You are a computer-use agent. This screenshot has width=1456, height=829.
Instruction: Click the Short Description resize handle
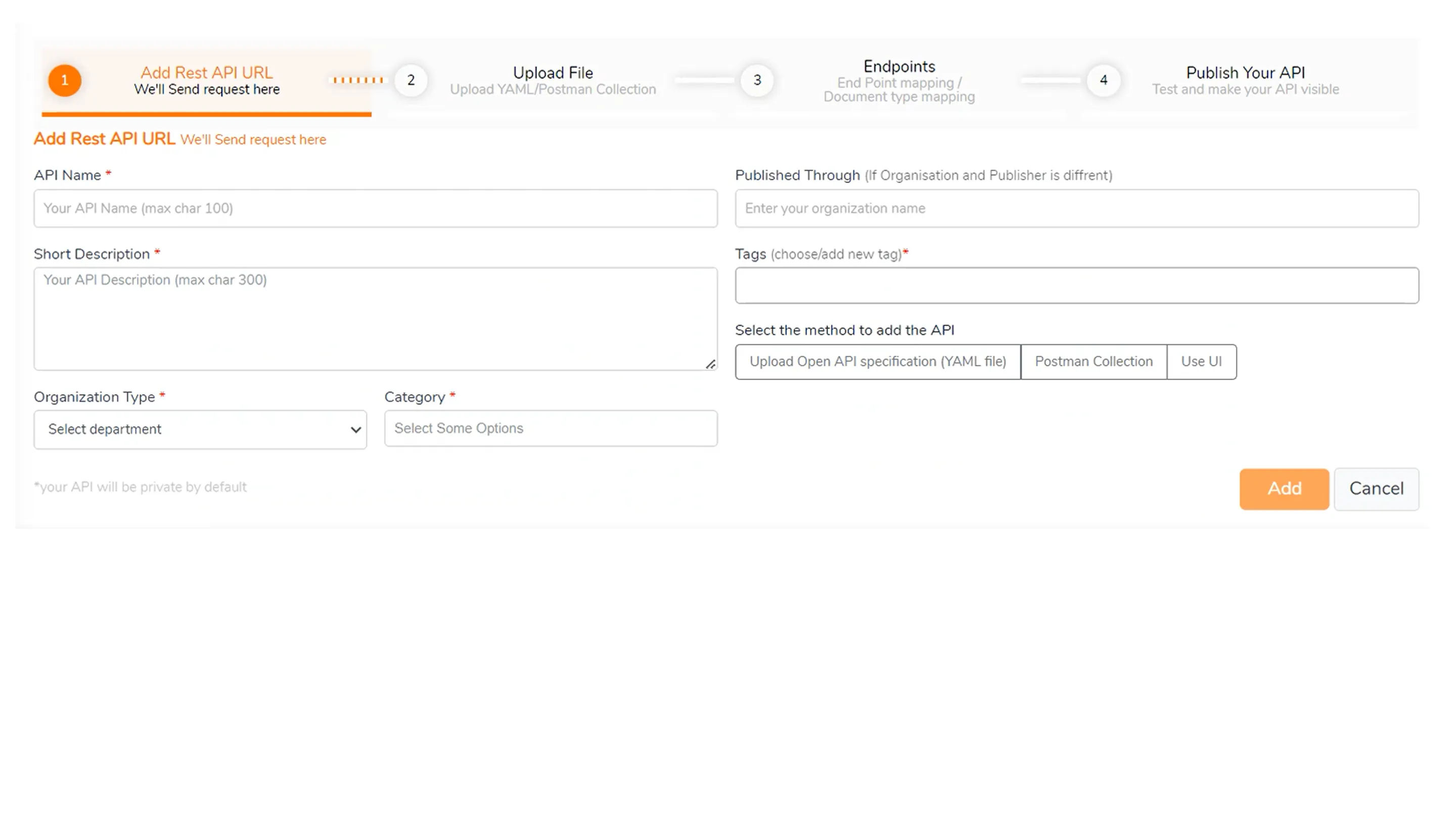(710, 364)
